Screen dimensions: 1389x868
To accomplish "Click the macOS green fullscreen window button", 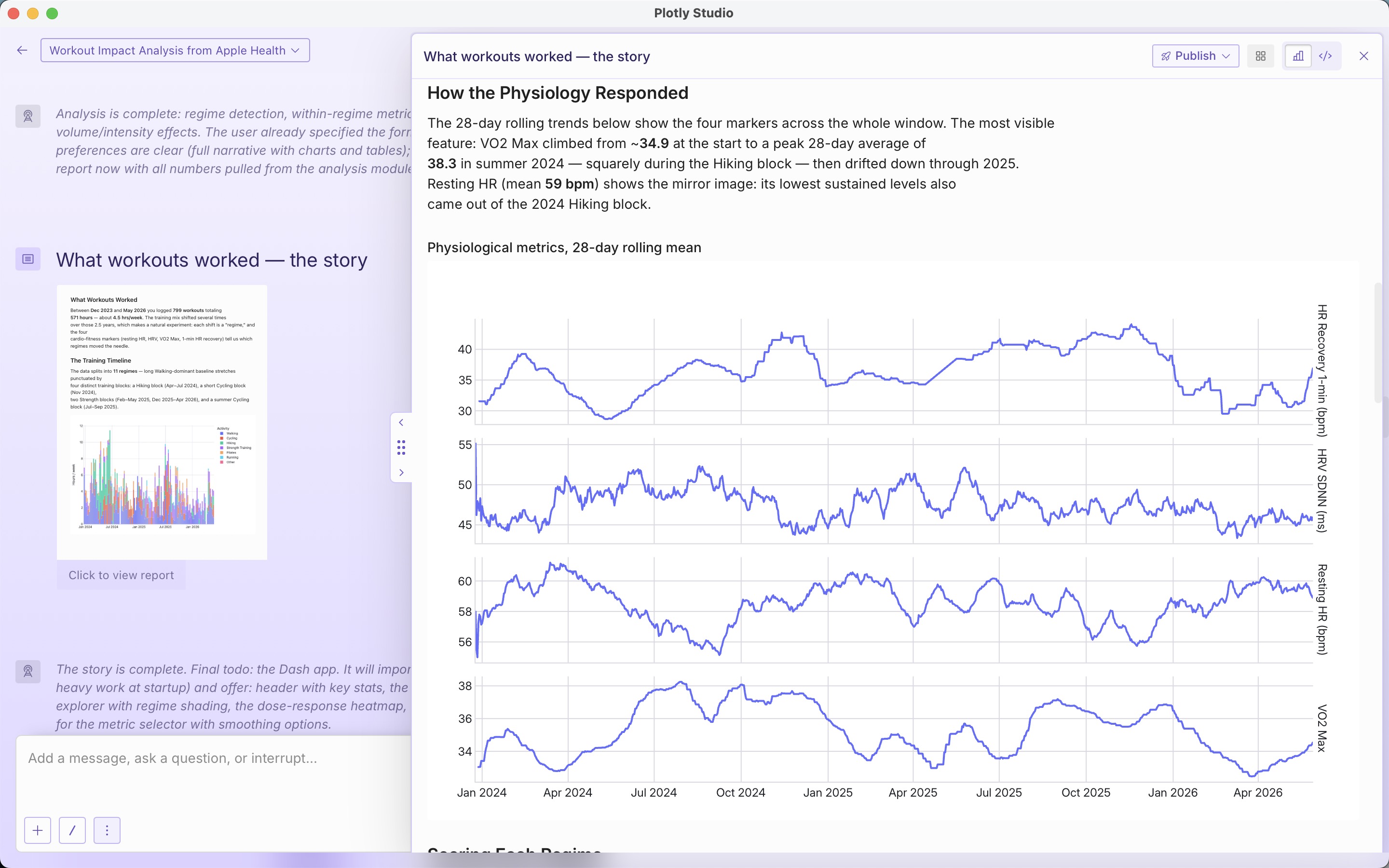I will [52, 13].
